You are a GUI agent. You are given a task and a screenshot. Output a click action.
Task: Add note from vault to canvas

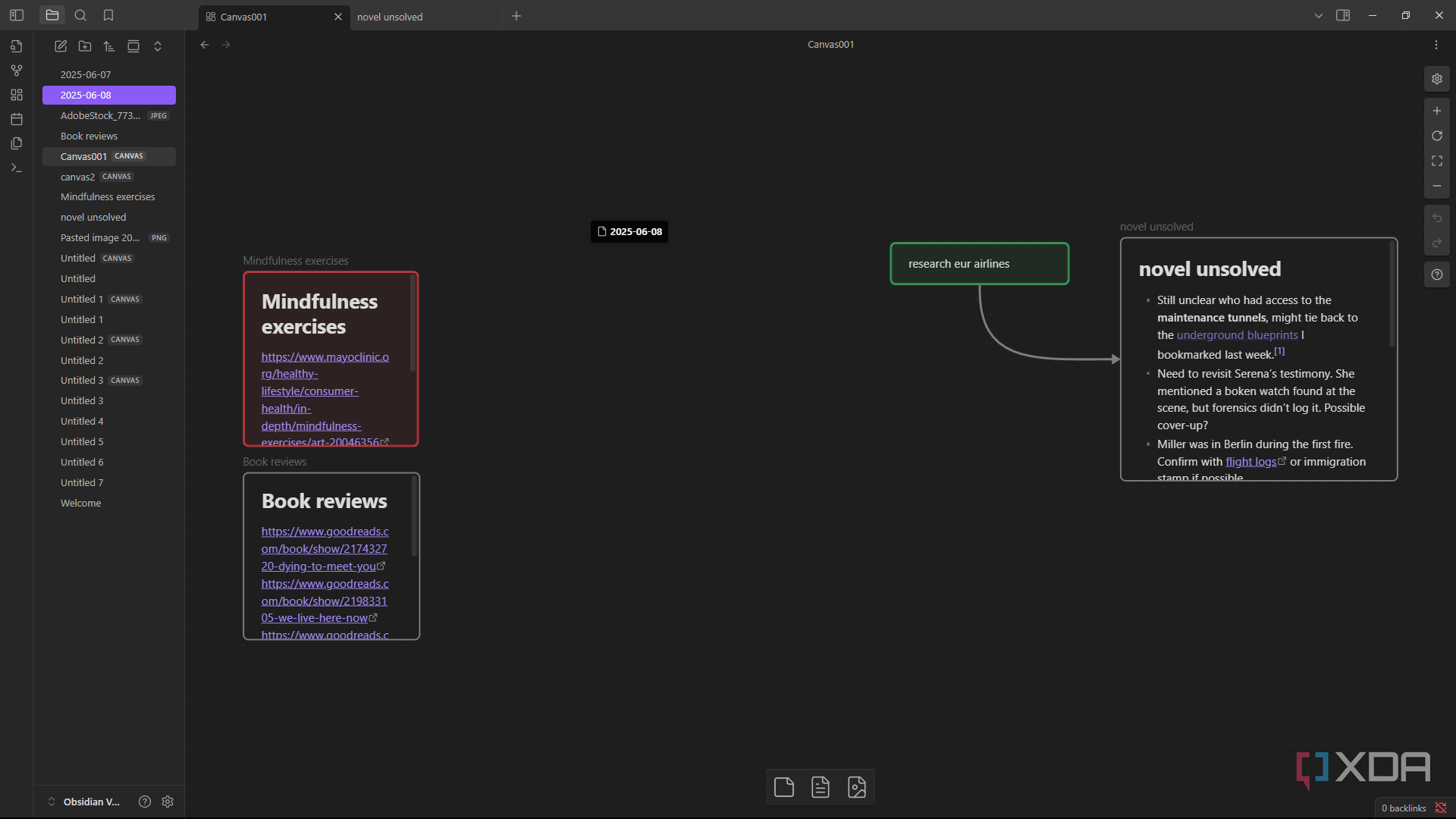point(821,787)
